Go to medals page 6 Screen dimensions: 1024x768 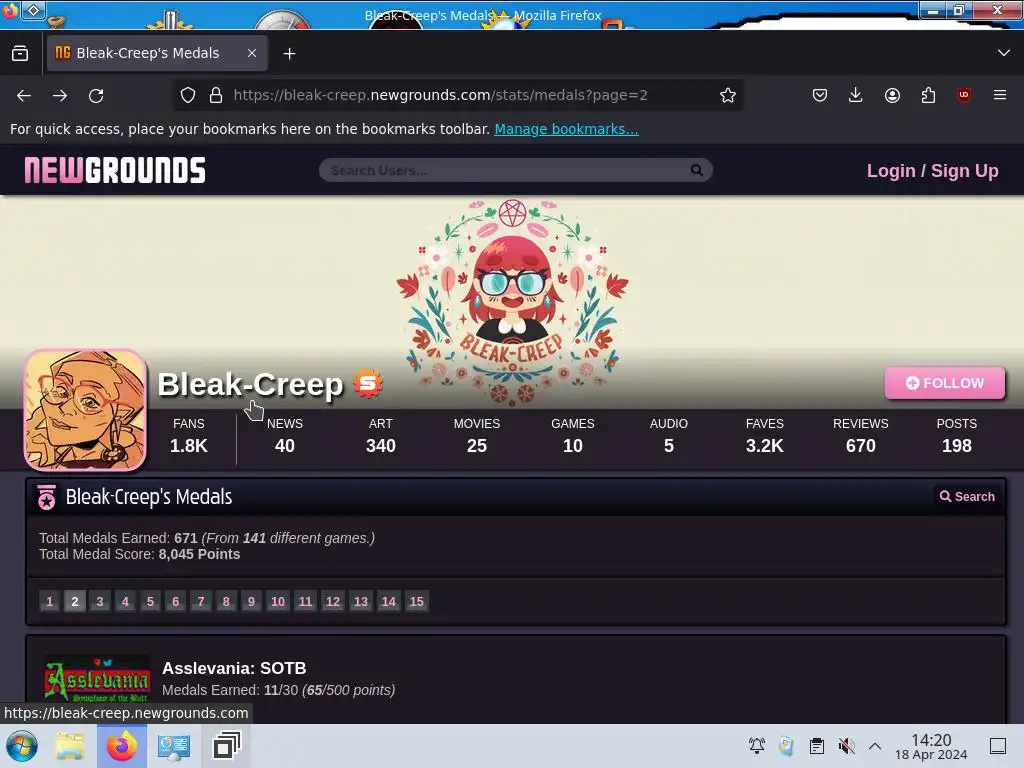point(175,601)
